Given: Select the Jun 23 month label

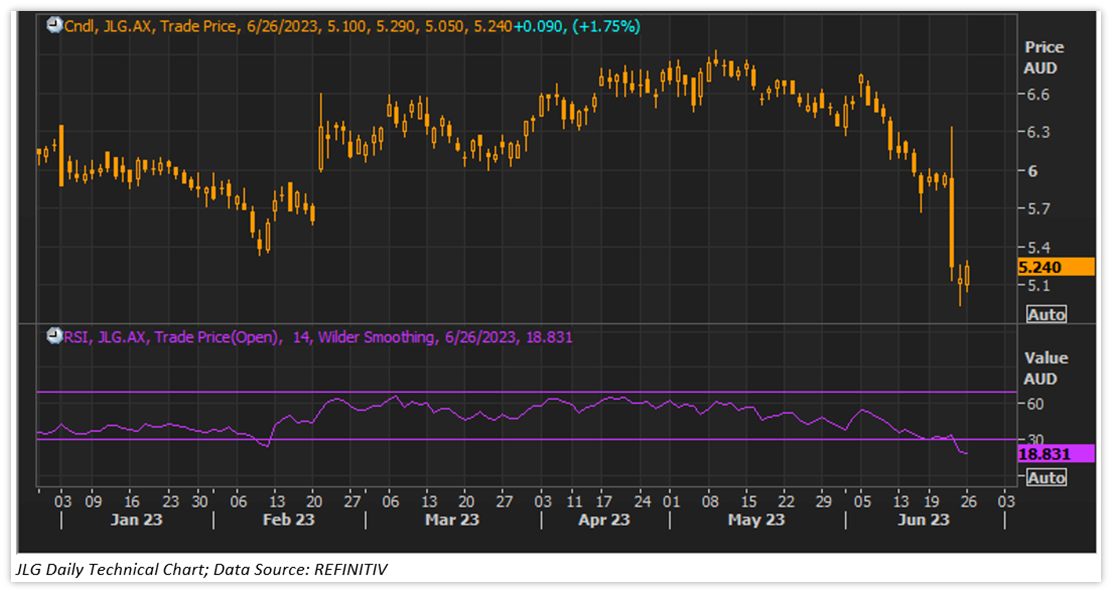Looking at the screenshot, I should (x=922, y=520).
